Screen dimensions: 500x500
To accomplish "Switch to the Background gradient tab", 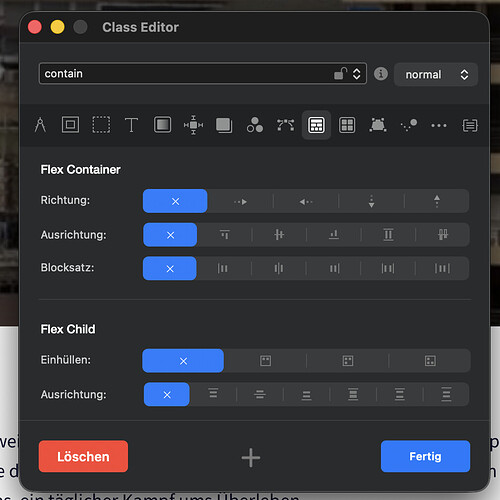I will 162,125.
